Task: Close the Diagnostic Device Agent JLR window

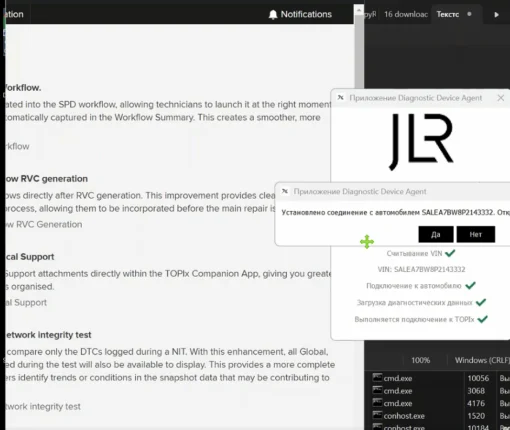Action: tap(501, 98)
